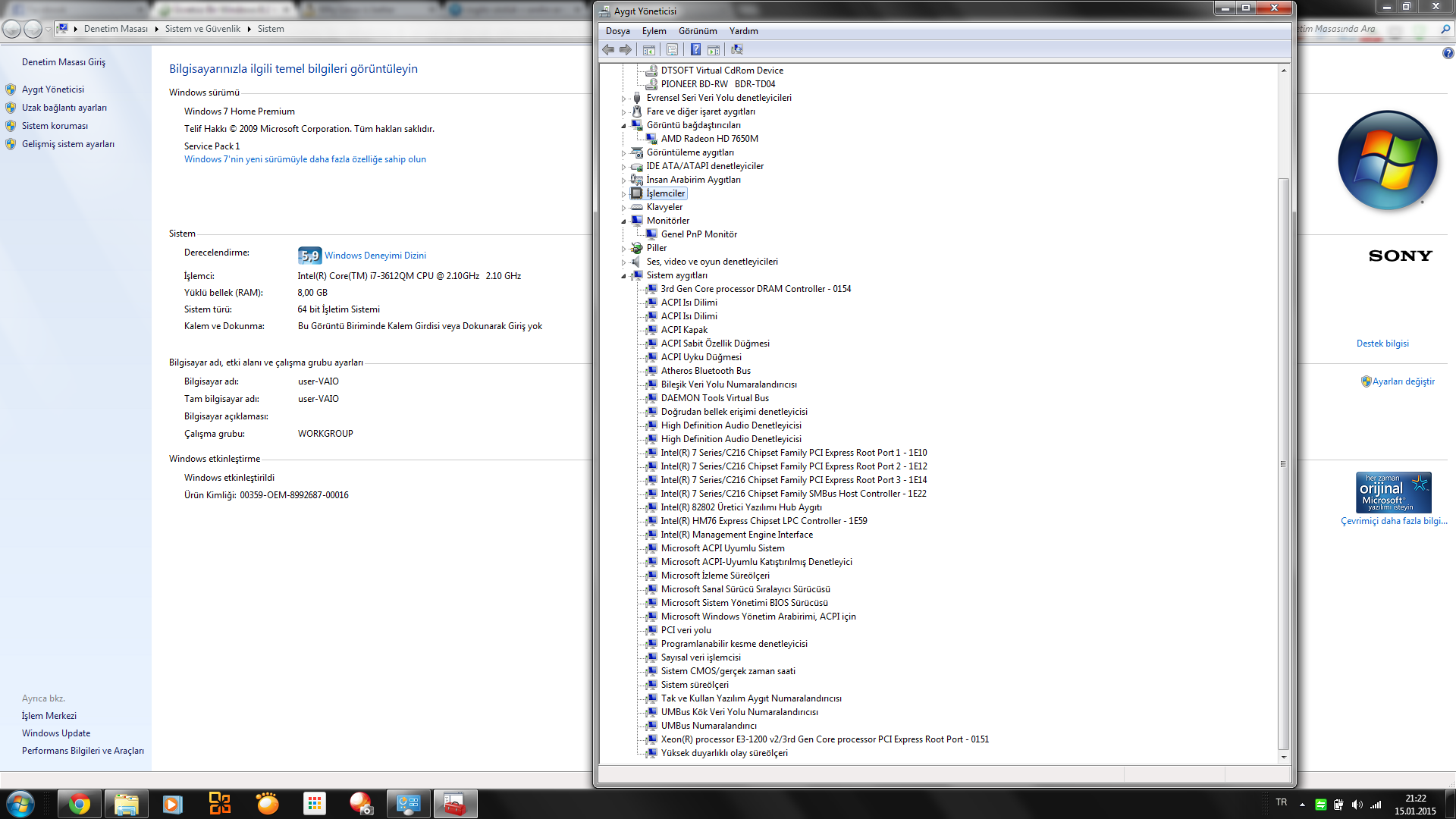The image size is (1456, 819).
Task: Open Performans Bilgileri ve Araçları link
Action: pyautogui.click(x=83, y=751)
